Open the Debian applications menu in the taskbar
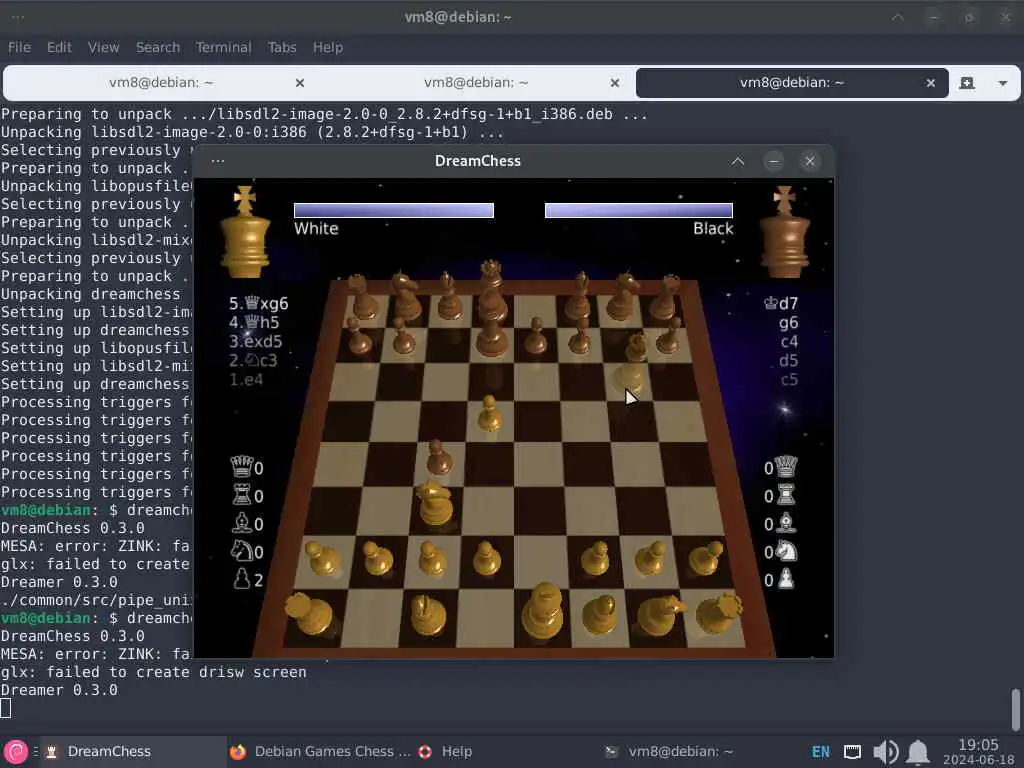 coord(16,752)
